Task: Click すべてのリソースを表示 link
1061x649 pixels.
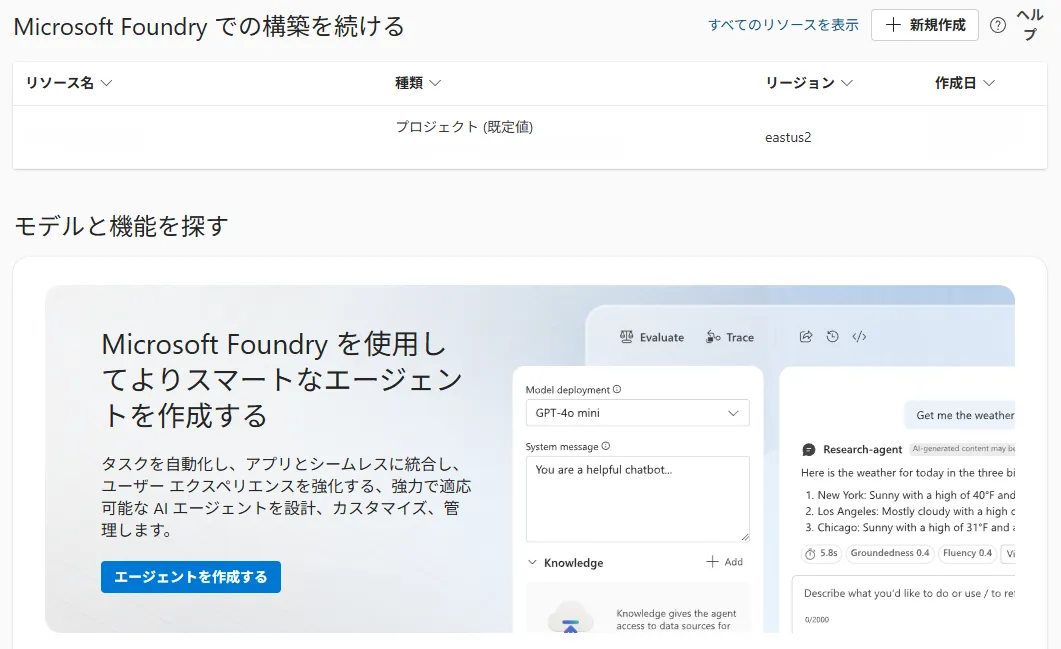Action: (x=783, y=25)
